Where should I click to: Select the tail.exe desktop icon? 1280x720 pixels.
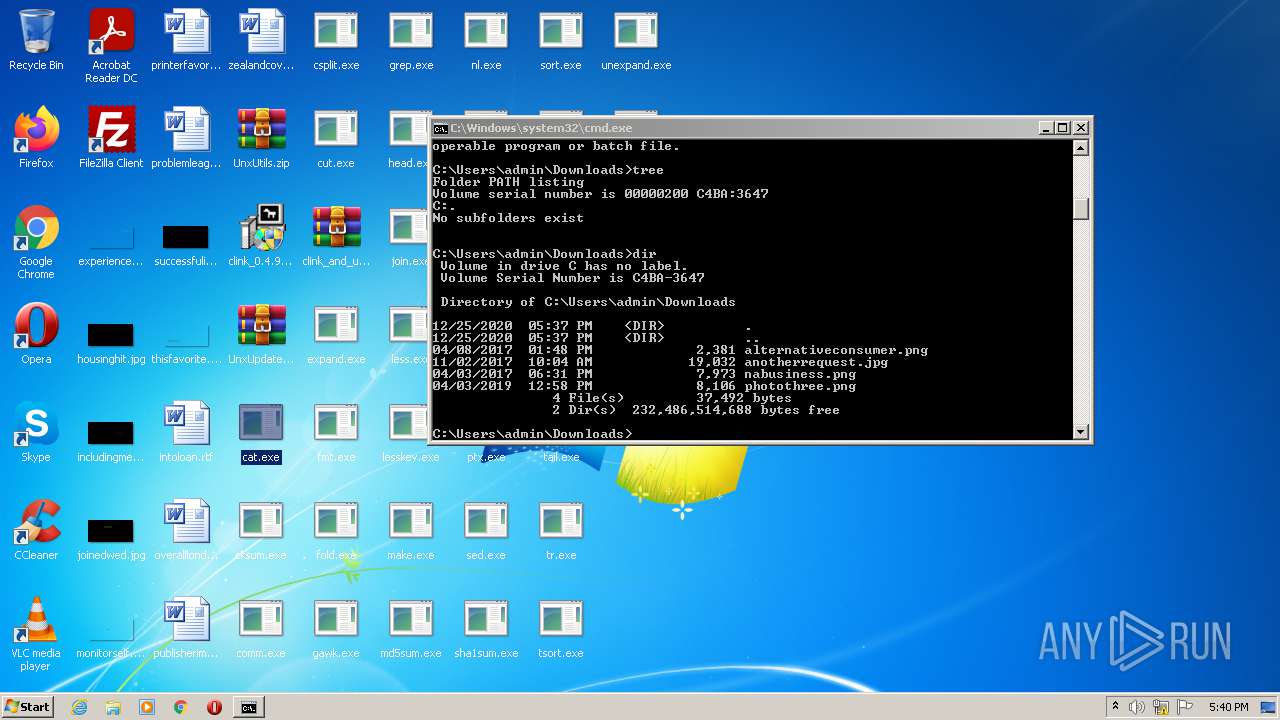[561, 456]
